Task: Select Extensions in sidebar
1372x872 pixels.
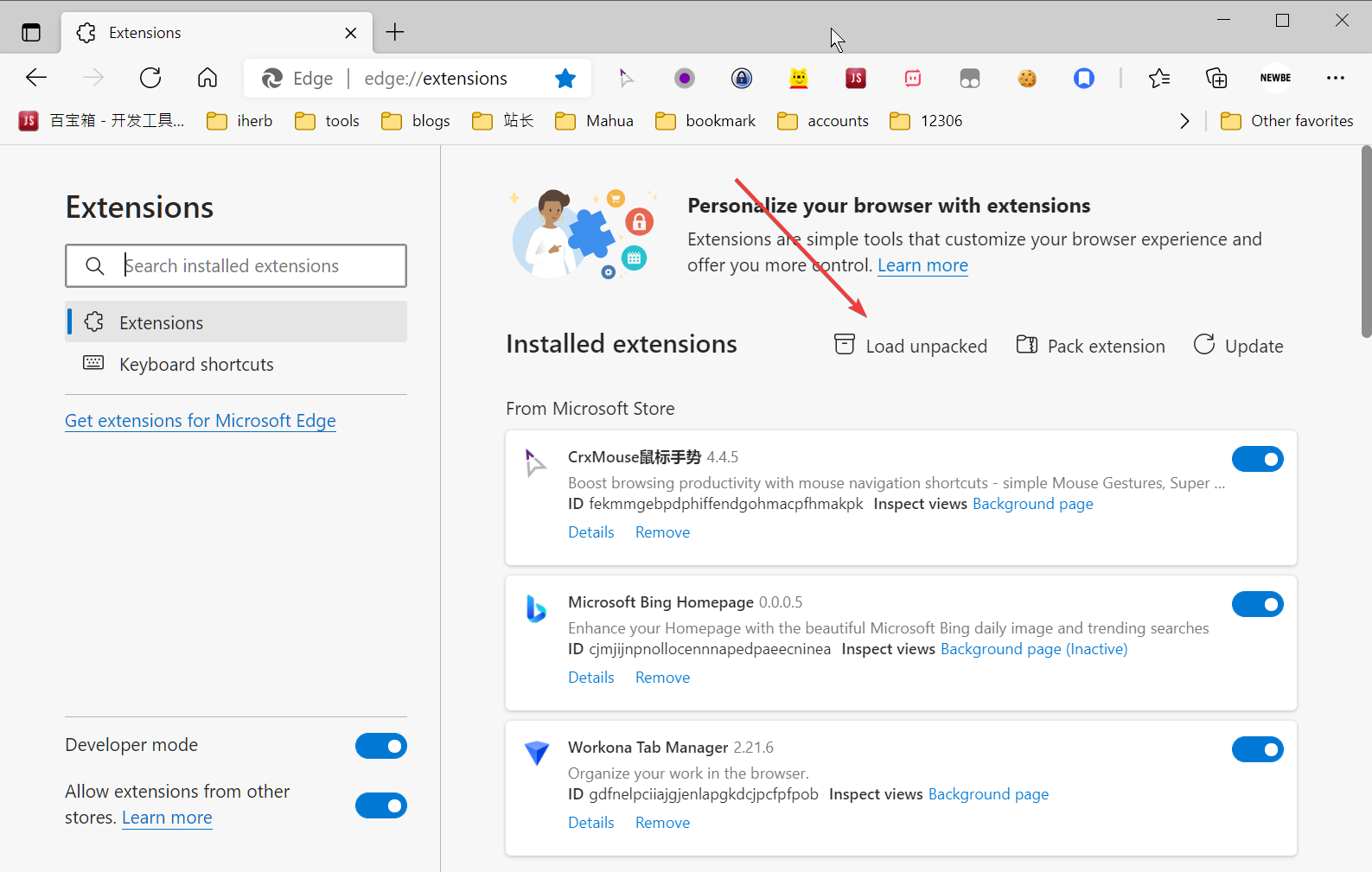Action: tap(236, 322)
